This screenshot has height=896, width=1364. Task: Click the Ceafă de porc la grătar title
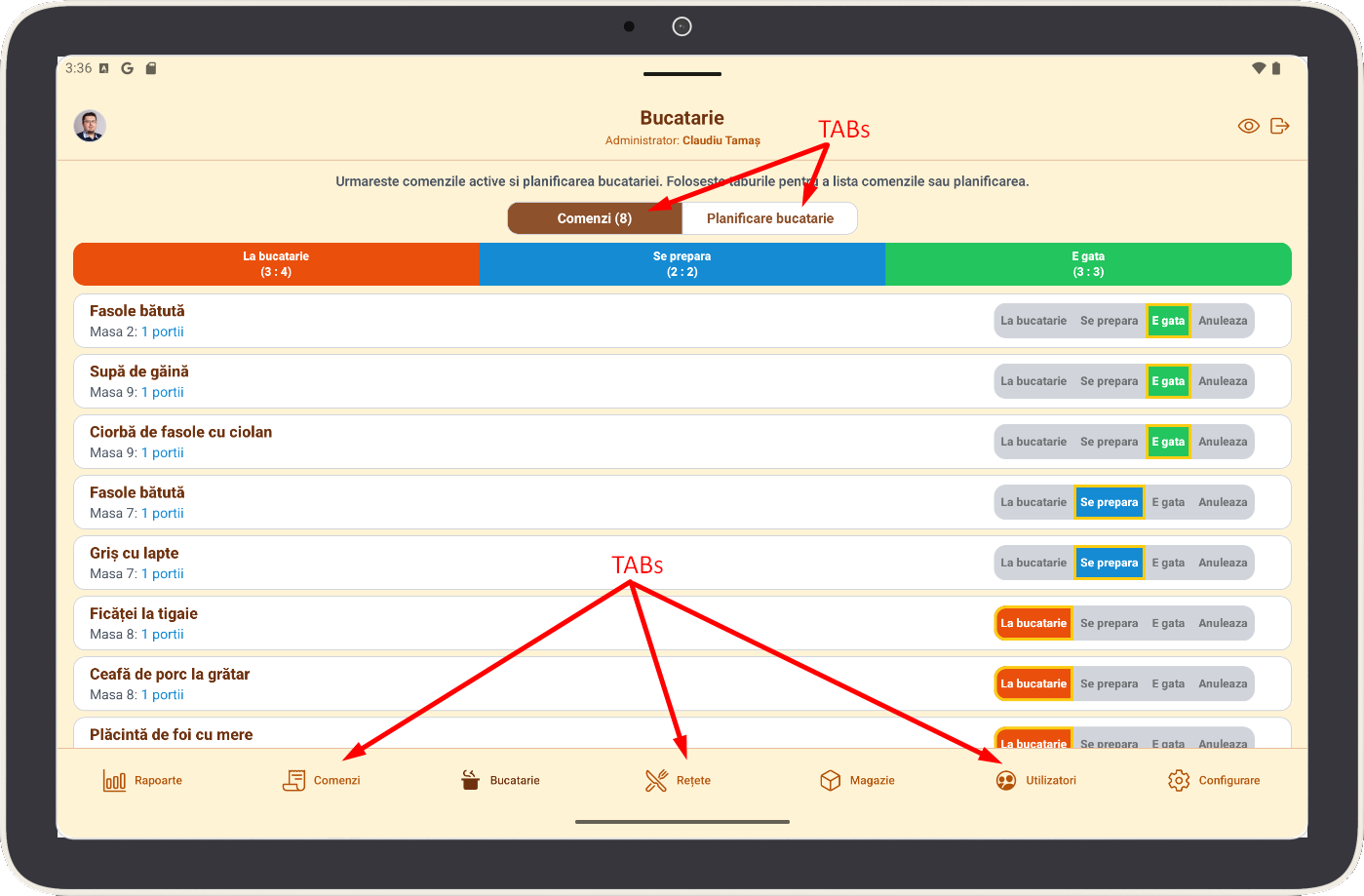point(170,674)
